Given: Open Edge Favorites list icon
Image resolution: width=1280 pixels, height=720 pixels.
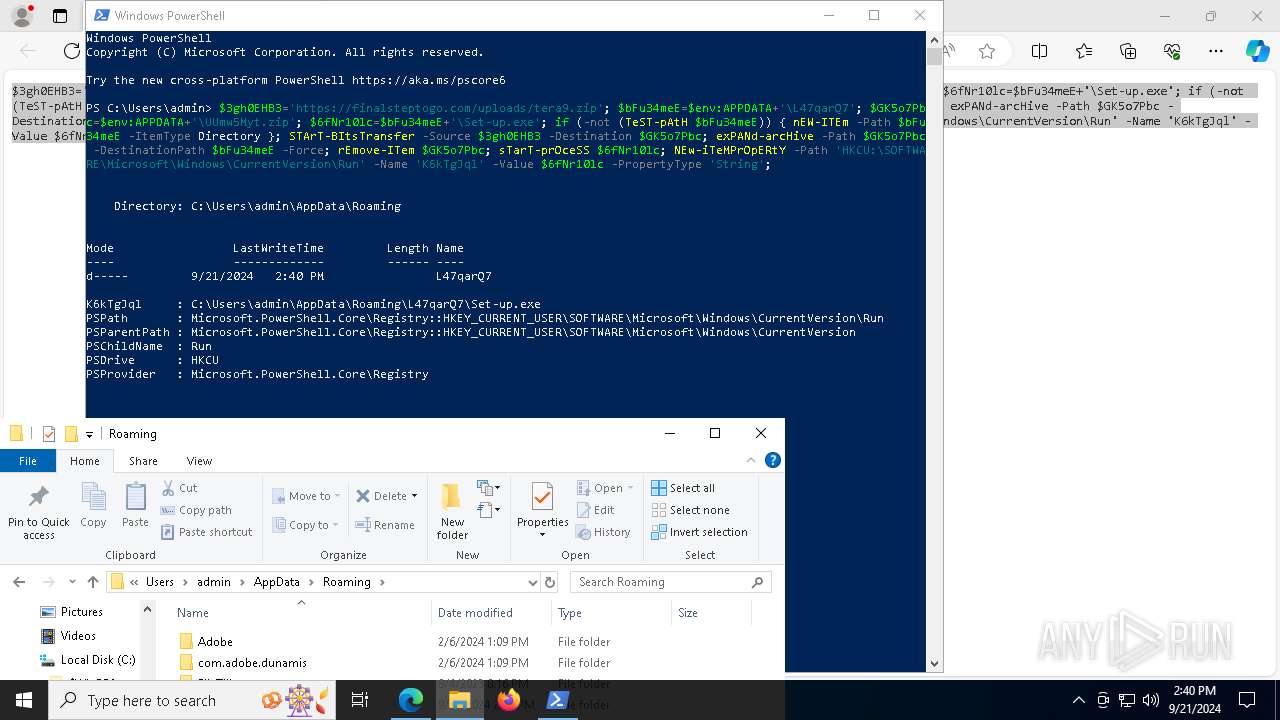Looking at the screenshot, I should (x=1084, y=51).
